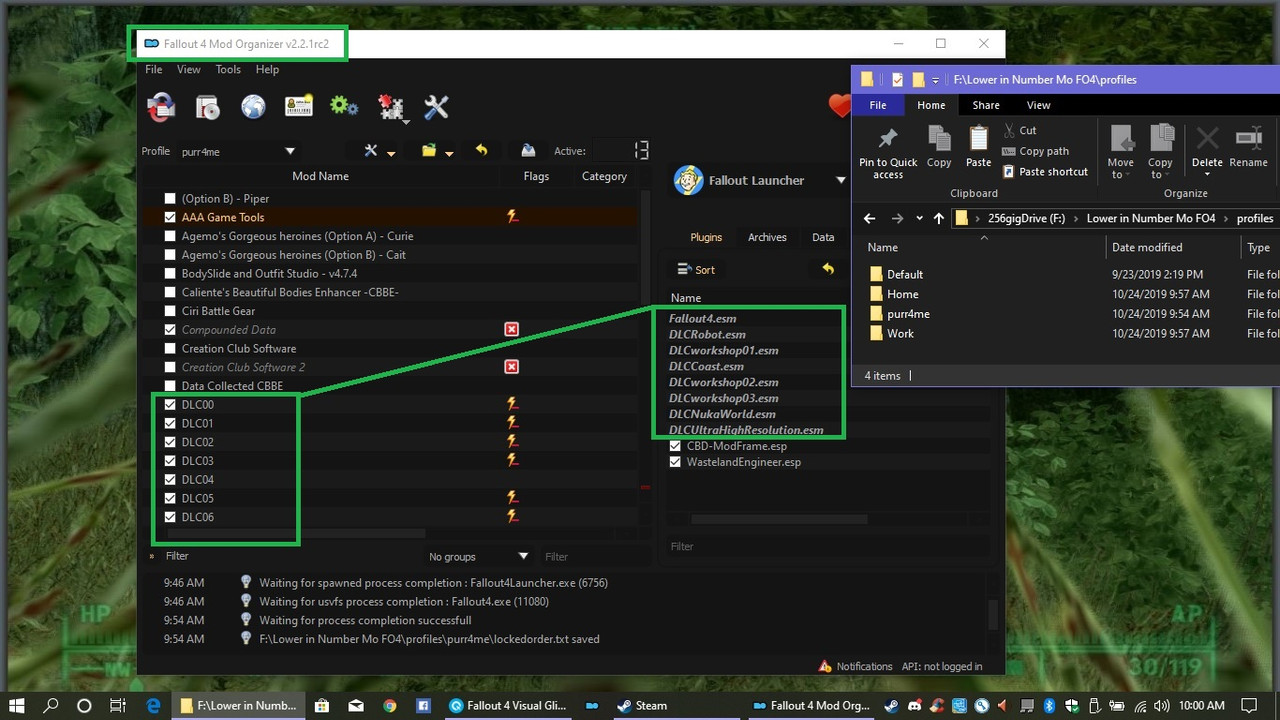Screen dimensions: 1280x720
Task: Open Settings wrench and screwdriver icon
Action: point(436,107)
